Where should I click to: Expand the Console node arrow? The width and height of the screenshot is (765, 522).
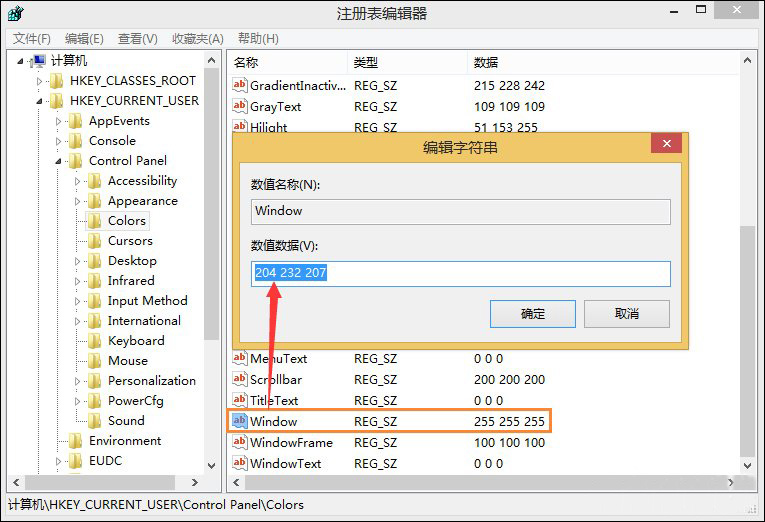tap(59, 141)
